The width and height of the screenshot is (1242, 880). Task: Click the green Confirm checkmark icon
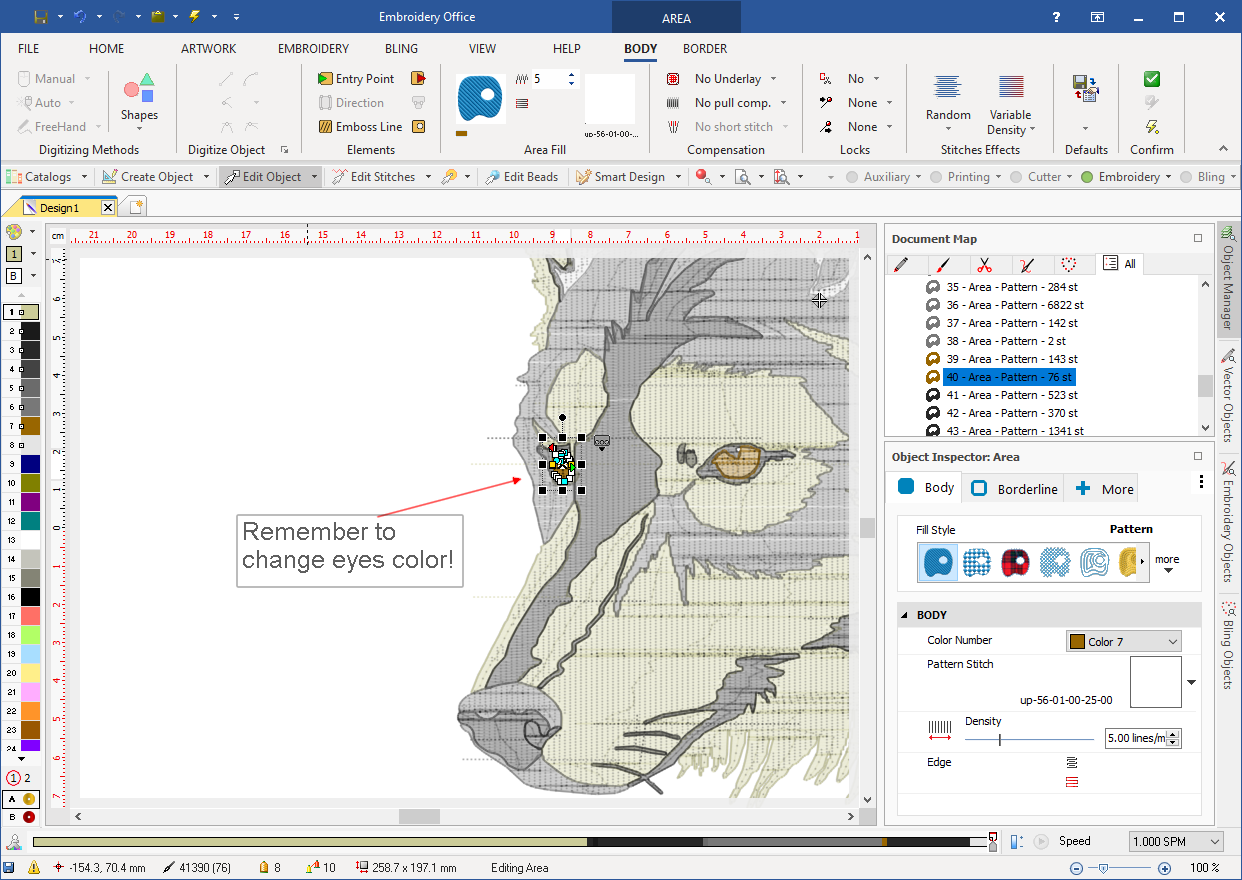pyautogui.click(x=1152, y=79)
